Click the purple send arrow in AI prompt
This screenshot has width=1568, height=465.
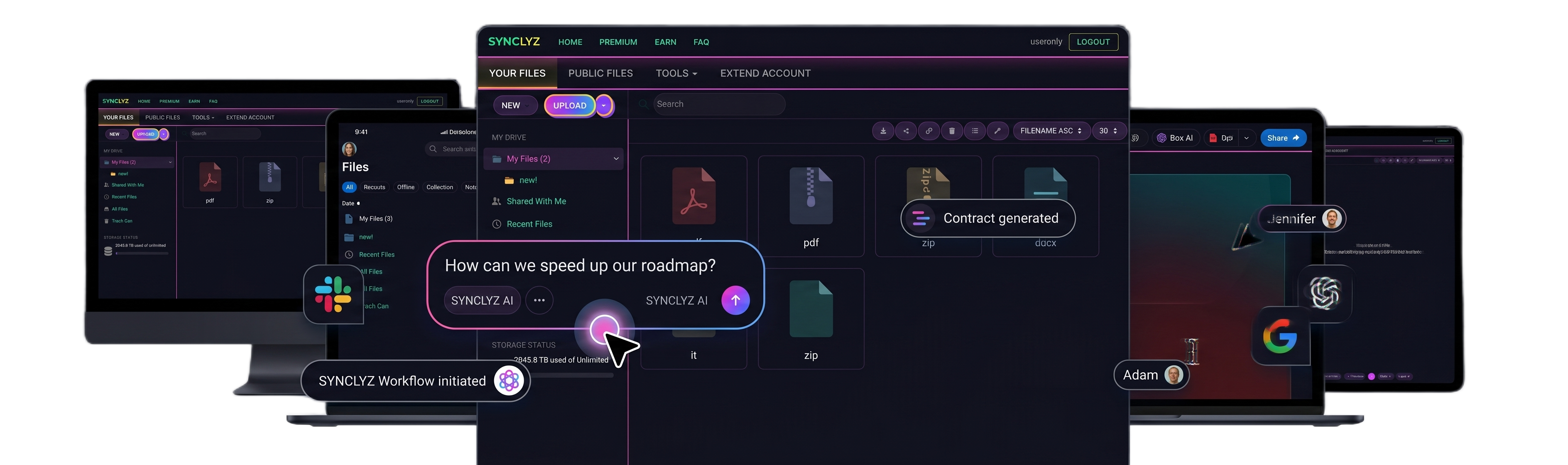pos(735,300)
